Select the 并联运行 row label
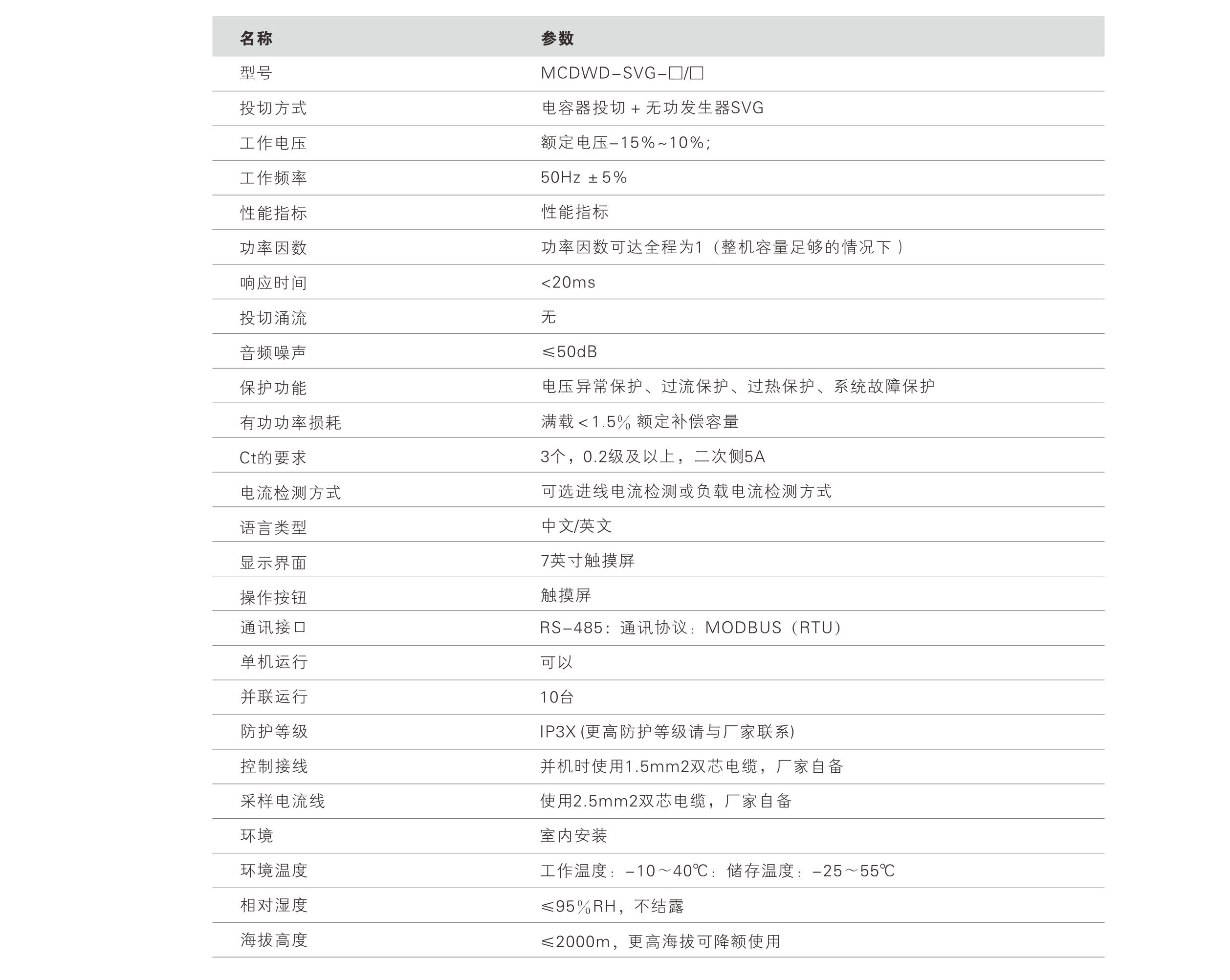1230x980 pixels. pos(273,697)
